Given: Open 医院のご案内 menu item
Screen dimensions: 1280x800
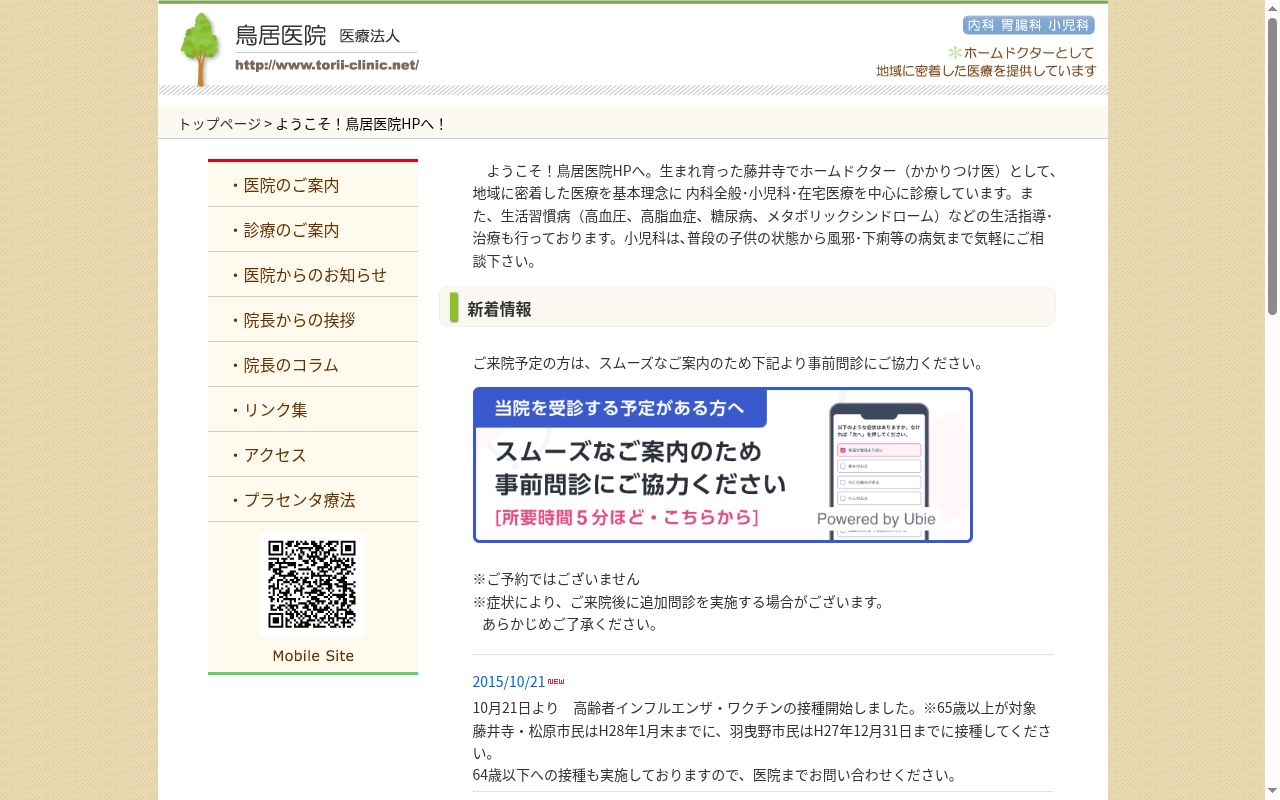Looking at the screenshot, I should 313,185.
